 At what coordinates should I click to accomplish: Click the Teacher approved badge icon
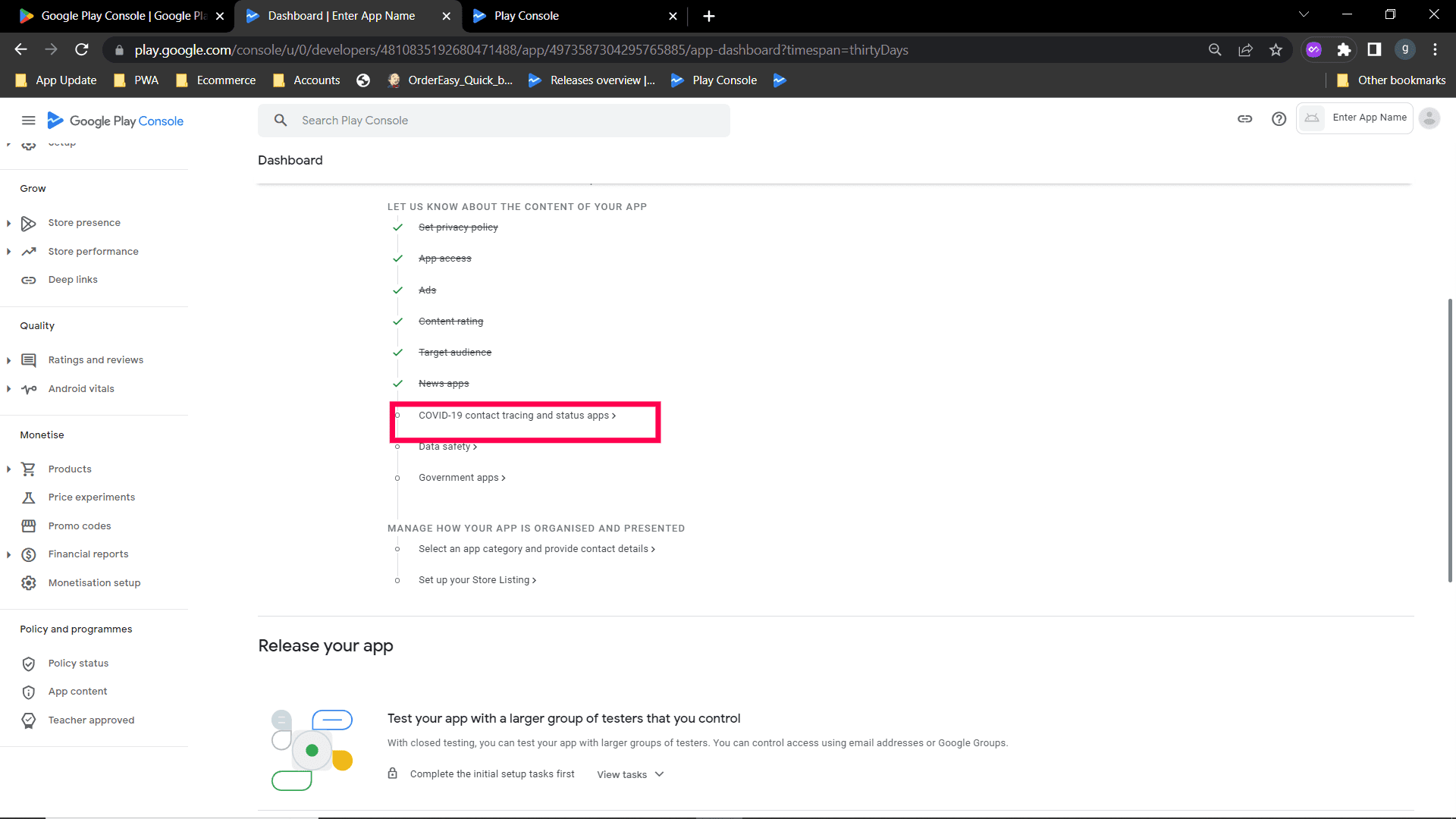click(x=29, y=720)
